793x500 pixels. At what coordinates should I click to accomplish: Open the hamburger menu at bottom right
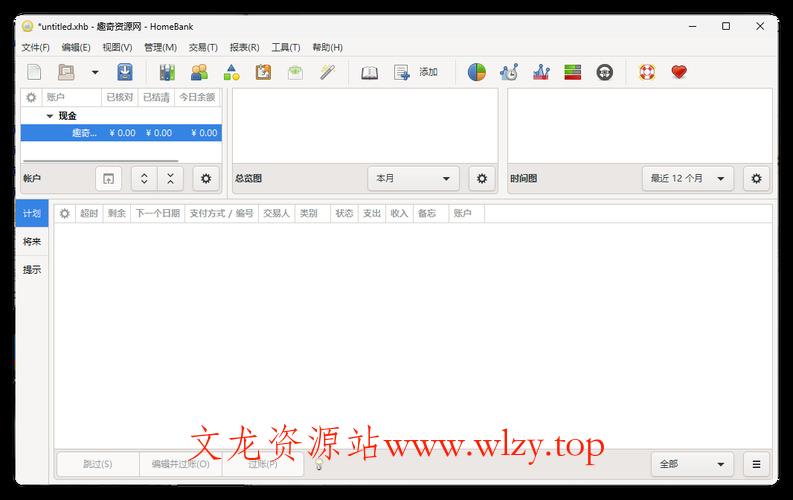(756, 464)
